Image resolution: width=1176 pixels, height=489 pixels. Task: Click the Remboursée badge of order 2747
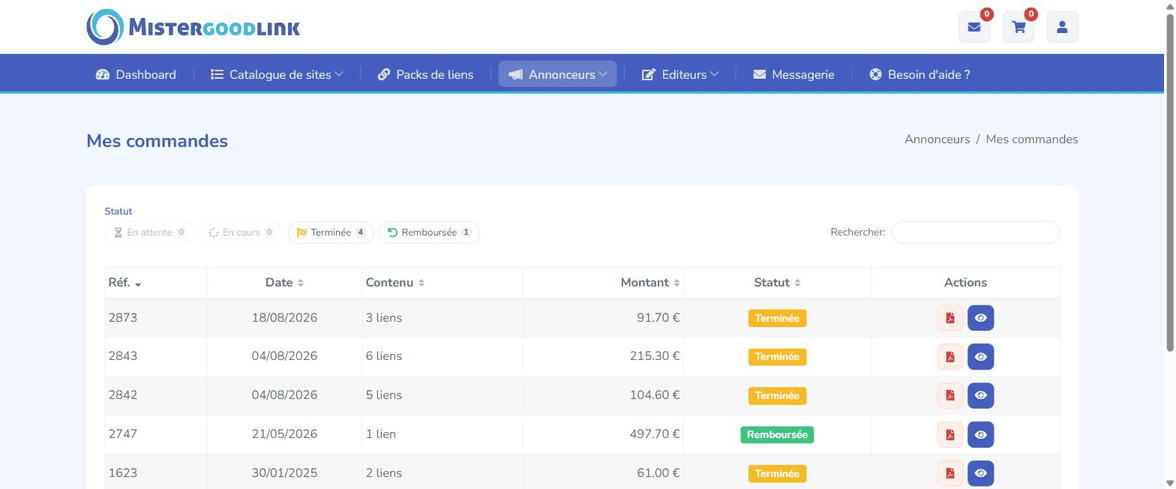coord(777,435)
